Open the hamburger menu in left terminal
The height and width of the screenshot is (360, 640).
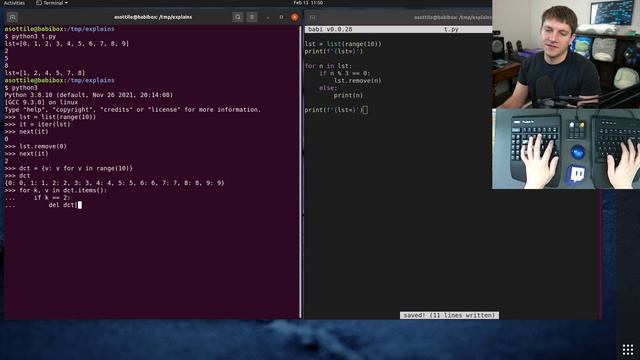(252, 17)
